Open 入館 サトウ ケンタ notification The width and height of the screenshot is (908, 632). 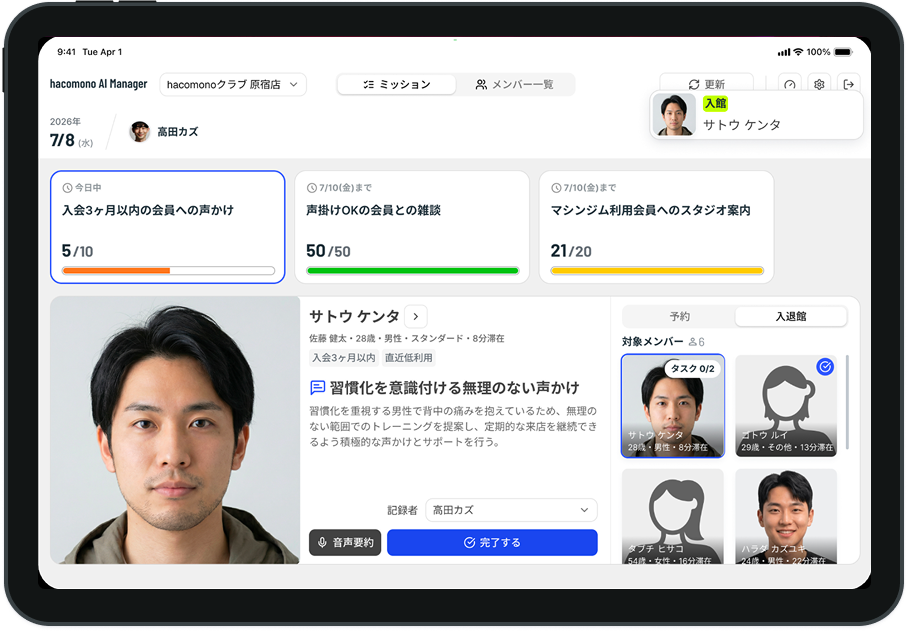[756, 115]
